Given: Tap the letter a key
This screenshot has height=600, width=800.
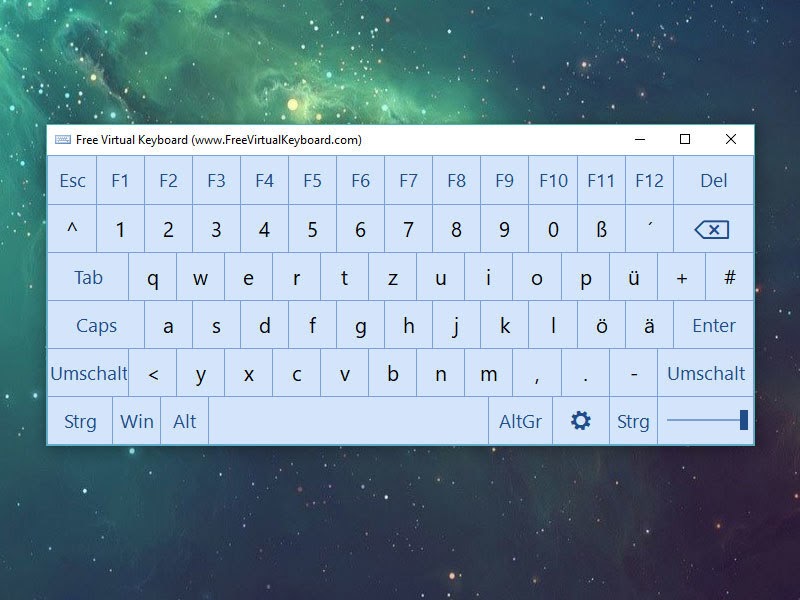Looking at the screenshot, I should pyautogui.click(x=168, y=325).
